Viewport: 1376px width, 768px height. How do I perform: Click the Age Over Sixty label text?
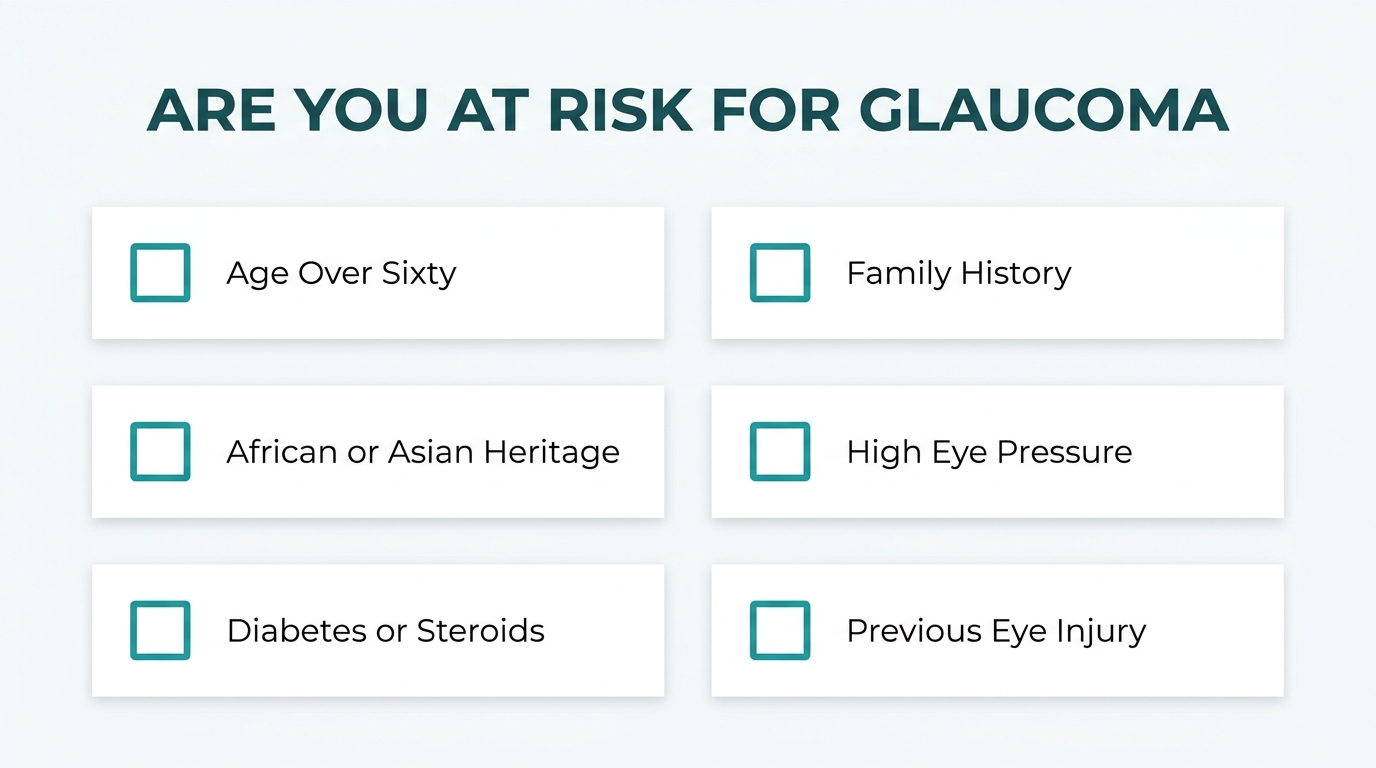click(x=341, y=273)
